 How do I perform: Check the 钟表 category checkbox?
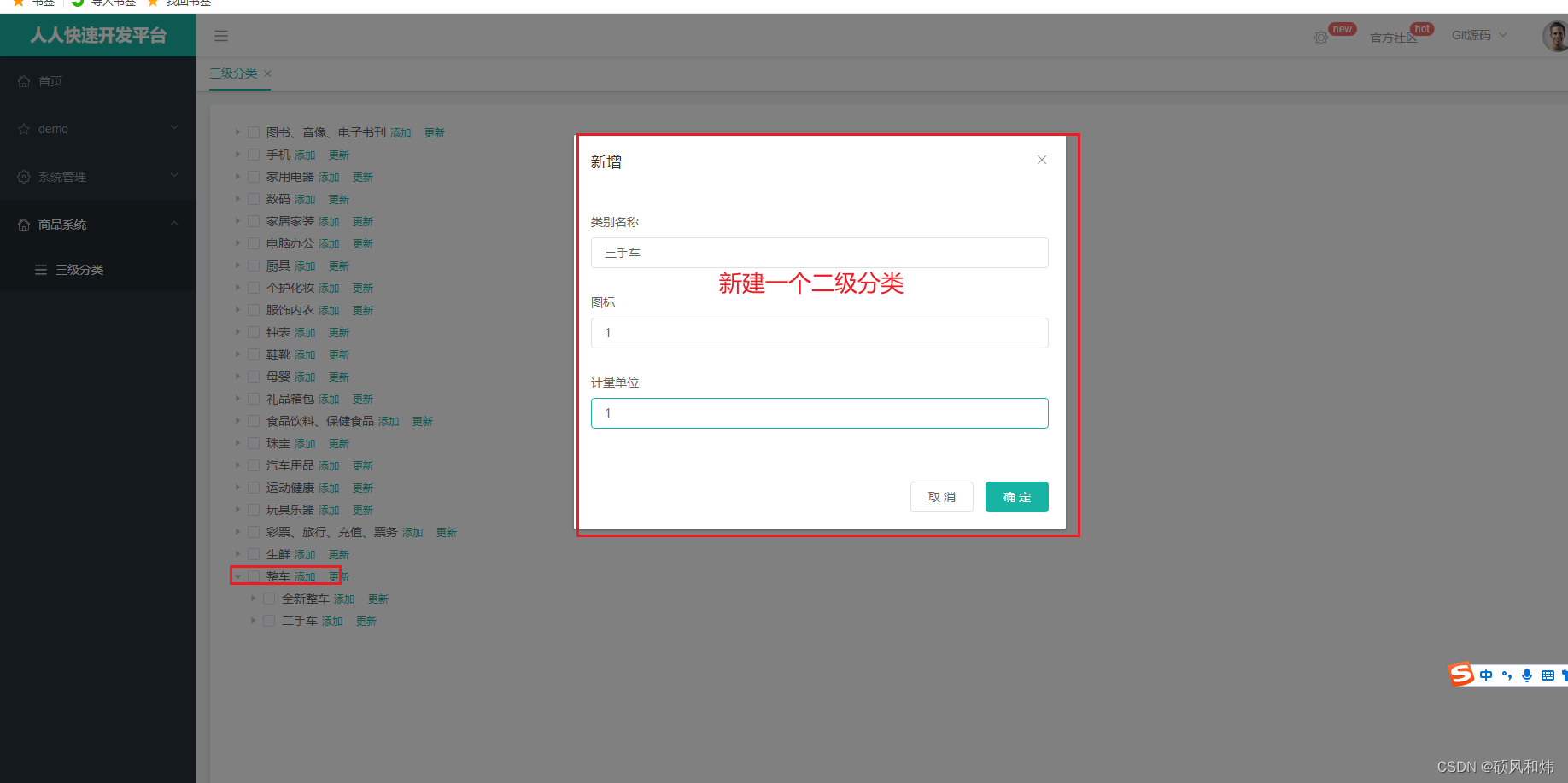(254, 332)
